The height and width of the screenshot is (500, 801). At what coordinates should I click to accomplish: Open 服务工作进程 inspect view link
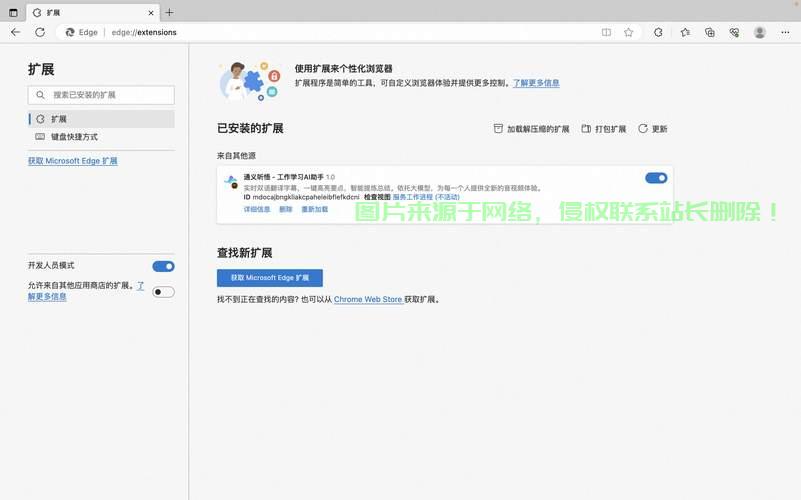(426, 197)
